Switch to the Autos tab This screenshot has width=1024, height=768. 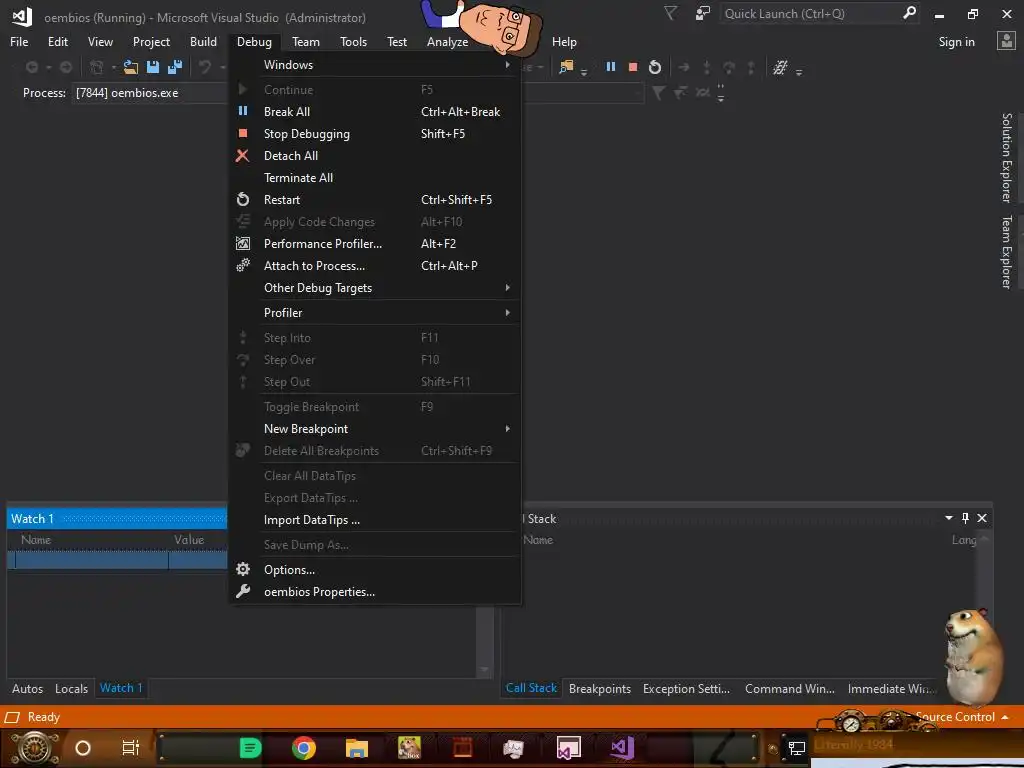[27, 688]
